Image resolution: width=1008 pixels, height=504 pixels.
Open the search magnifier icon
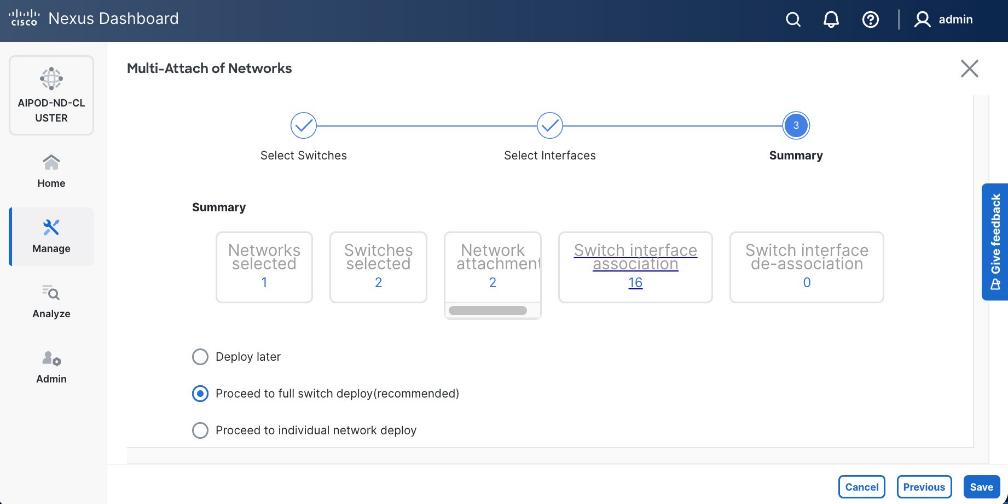[x=793, y=19]
